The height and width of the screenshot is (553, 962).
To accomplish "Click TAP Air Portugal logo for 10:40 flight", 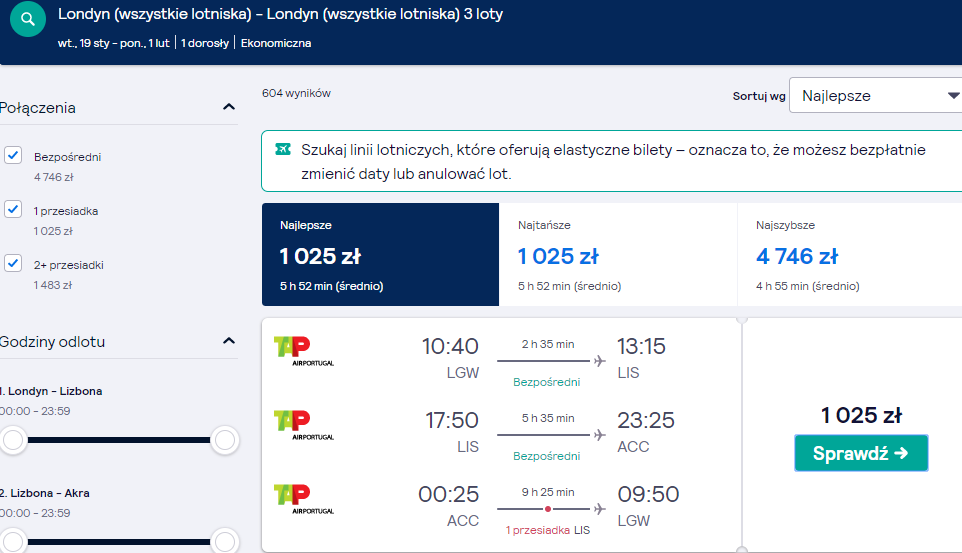I will coord(304,351).
